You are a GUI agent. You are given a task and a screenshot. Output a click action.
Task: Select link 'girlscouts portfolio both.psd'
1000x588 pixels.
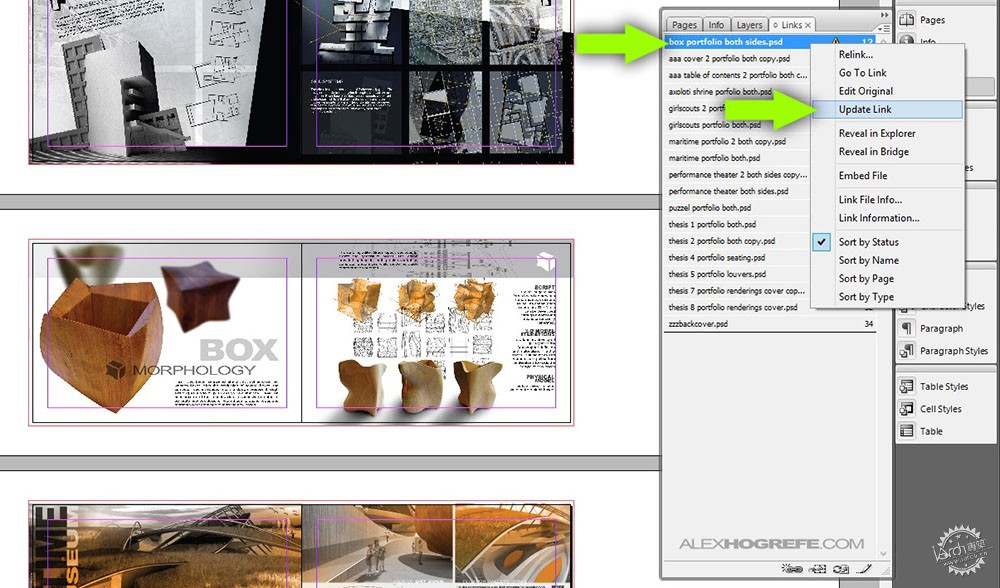tap(714, 124)
